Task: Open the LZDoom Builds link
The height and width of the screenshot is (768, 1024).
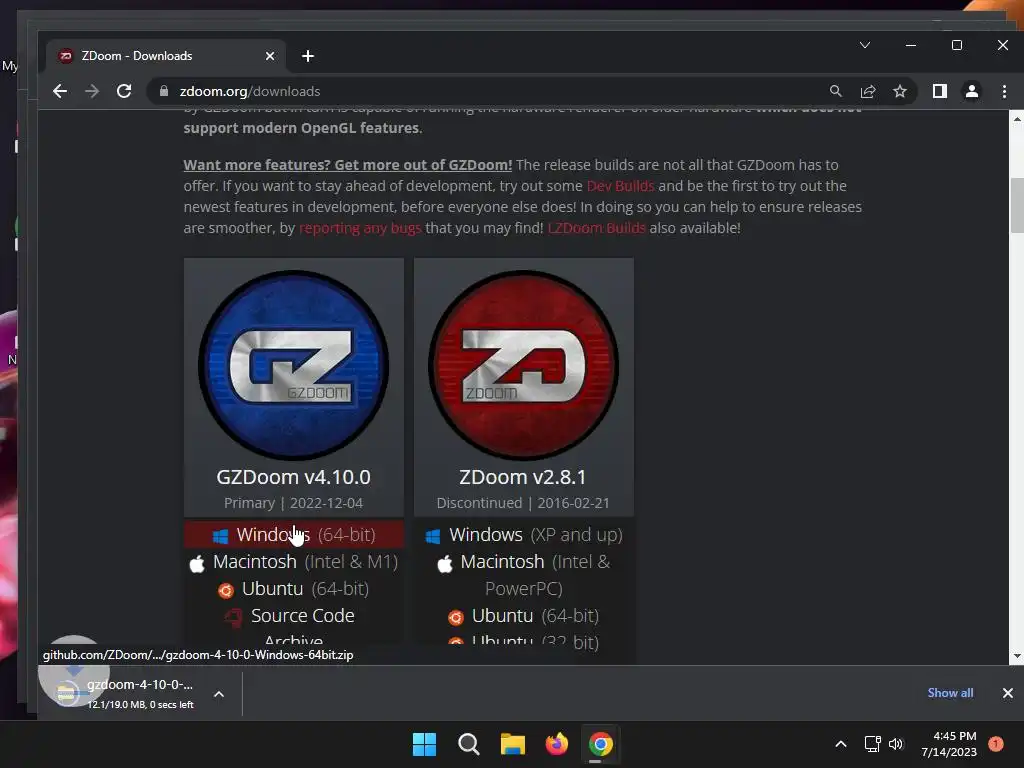Action: (596, 228)
